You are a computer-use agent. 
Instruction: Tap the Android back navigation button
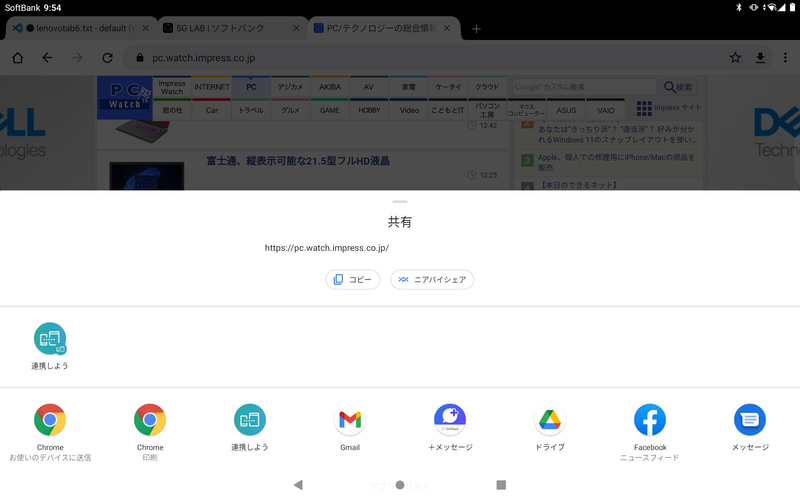pyautogui.click(x=298, y=485)
